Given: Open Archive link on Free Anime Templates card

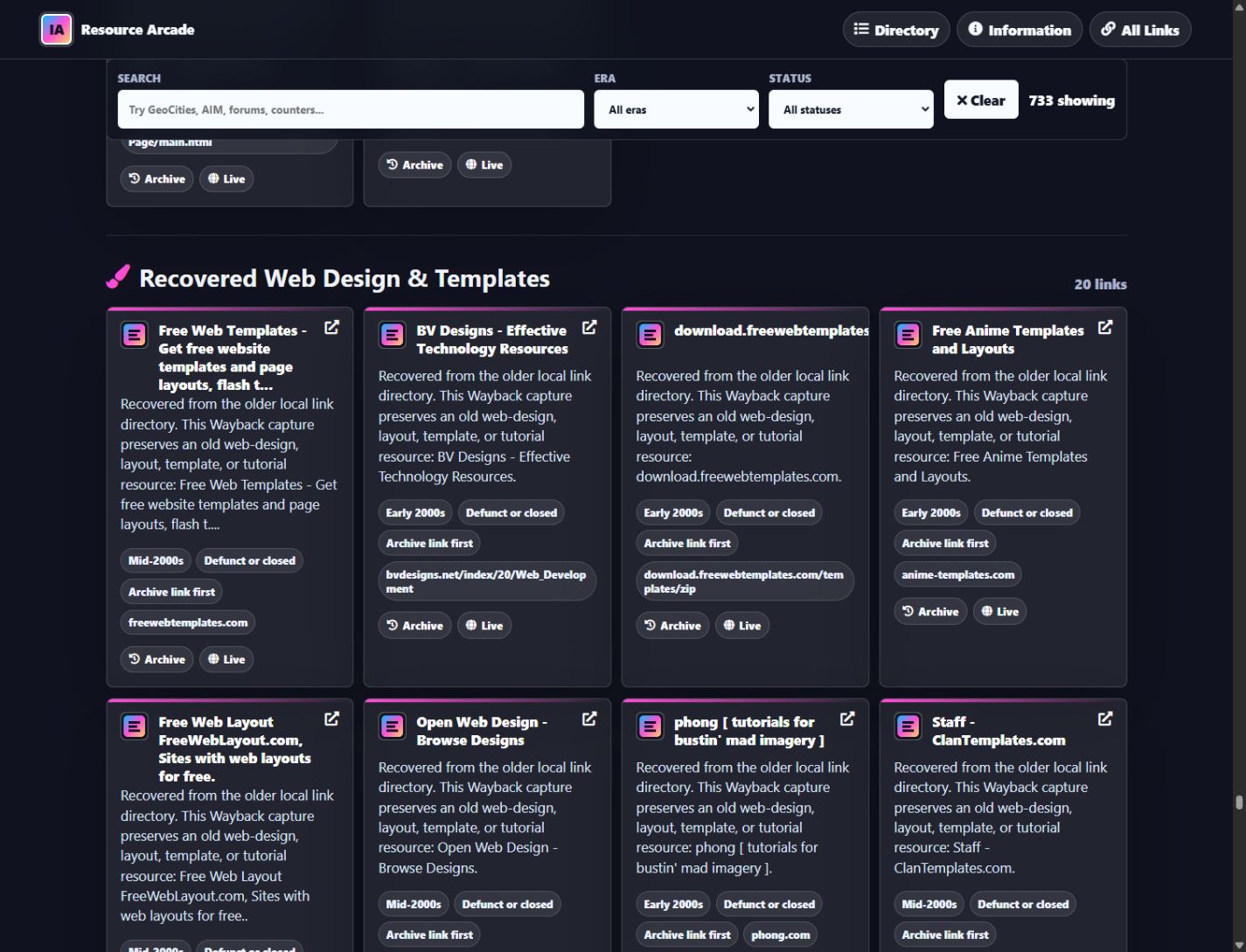Looking at the screenshot, I should pyautogui.click(x=931, y=611).
